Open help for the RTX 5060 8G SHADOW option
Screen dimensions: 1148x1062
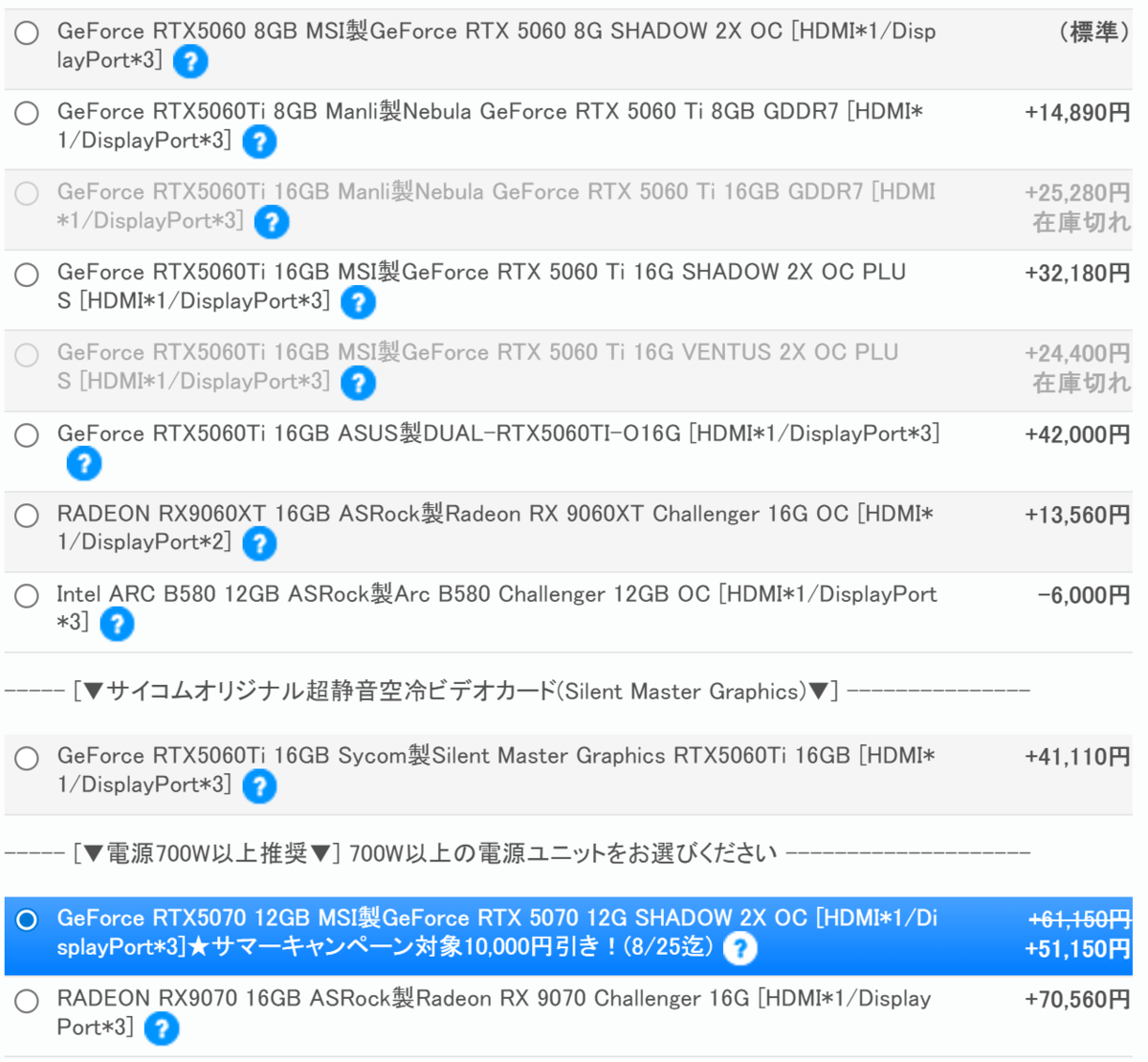click(x=189, y=60)
